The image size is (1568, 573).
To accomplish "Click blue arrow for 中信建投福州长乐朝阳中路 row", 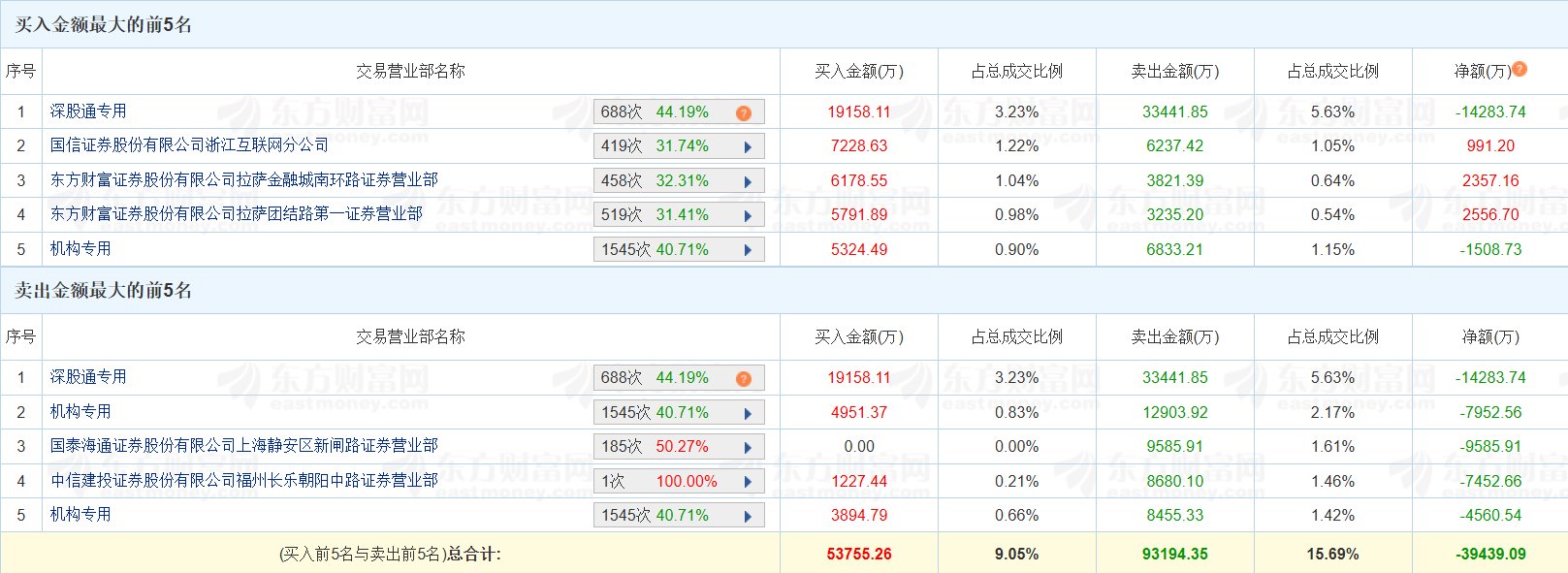I will point(748,482).
